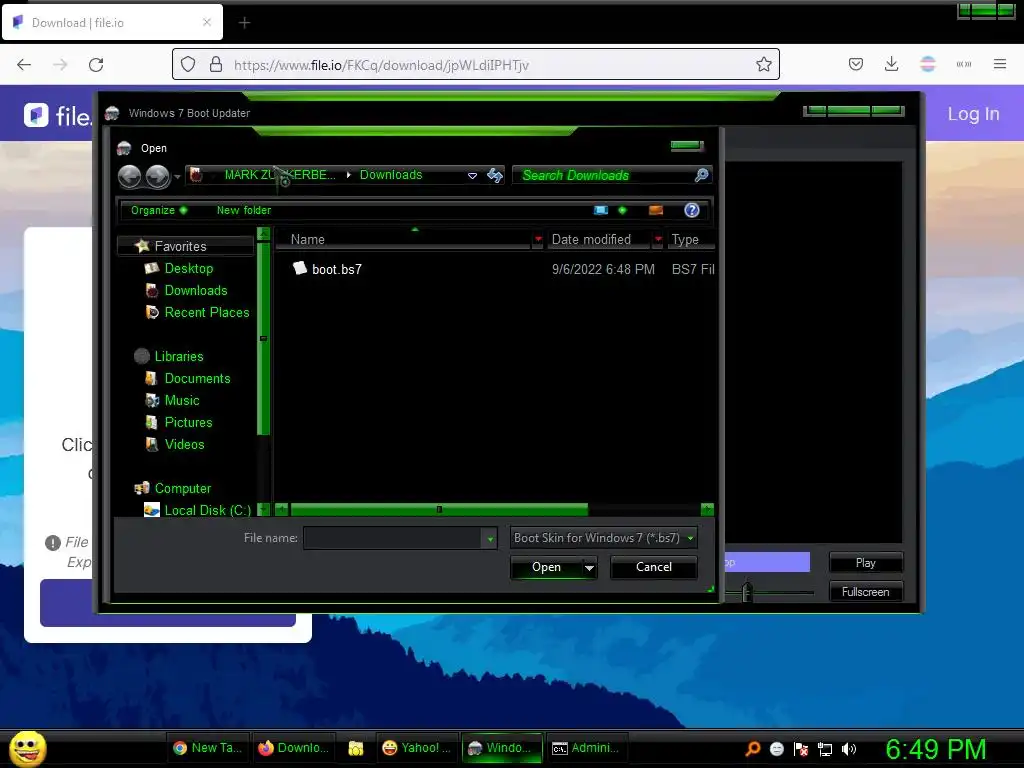Expand the address bar path dropdown

(x=472, y=176)
